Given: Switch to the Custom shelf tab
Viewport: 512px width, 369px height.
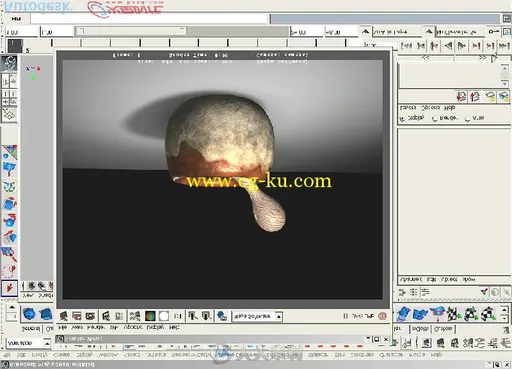Looking at the screenshot, I should pyautogui.click(x=443, y=329).
